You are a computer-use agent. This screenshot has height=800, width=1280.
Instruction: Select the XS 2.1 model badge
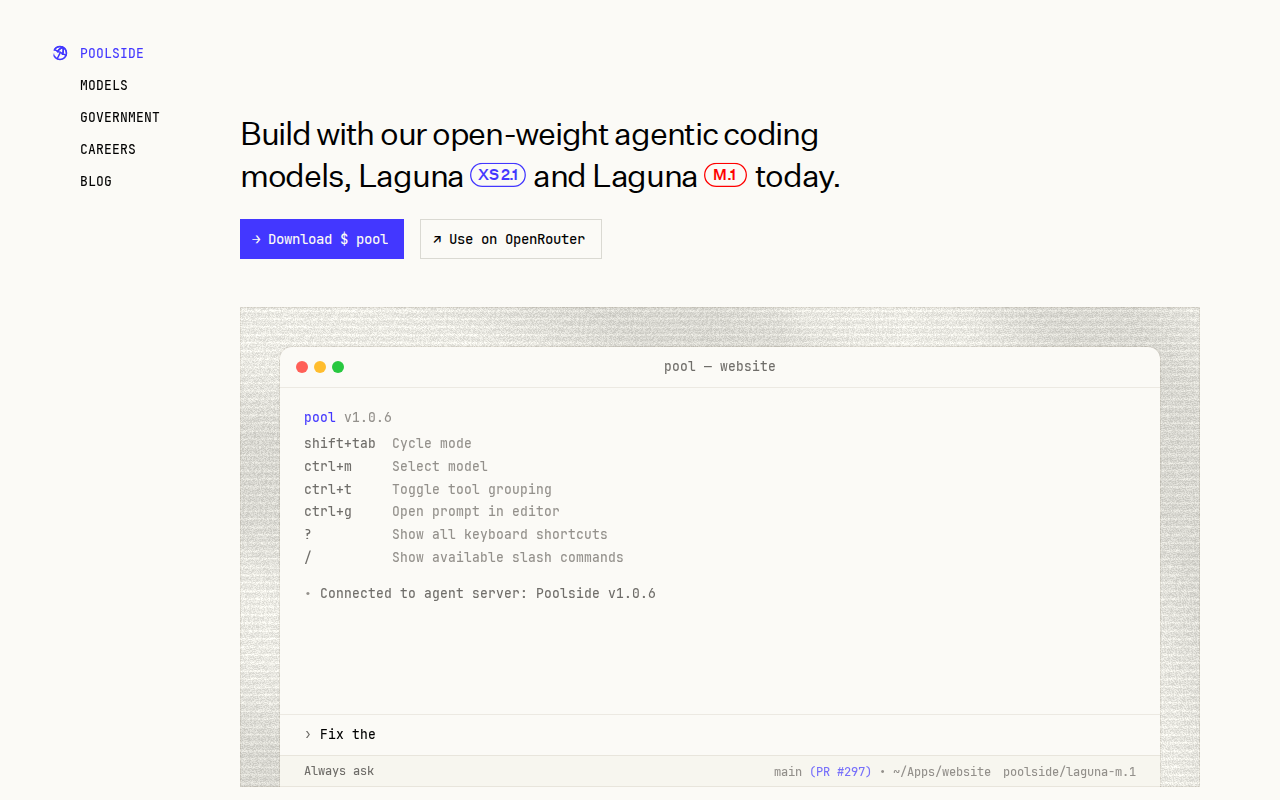(498, 175)
